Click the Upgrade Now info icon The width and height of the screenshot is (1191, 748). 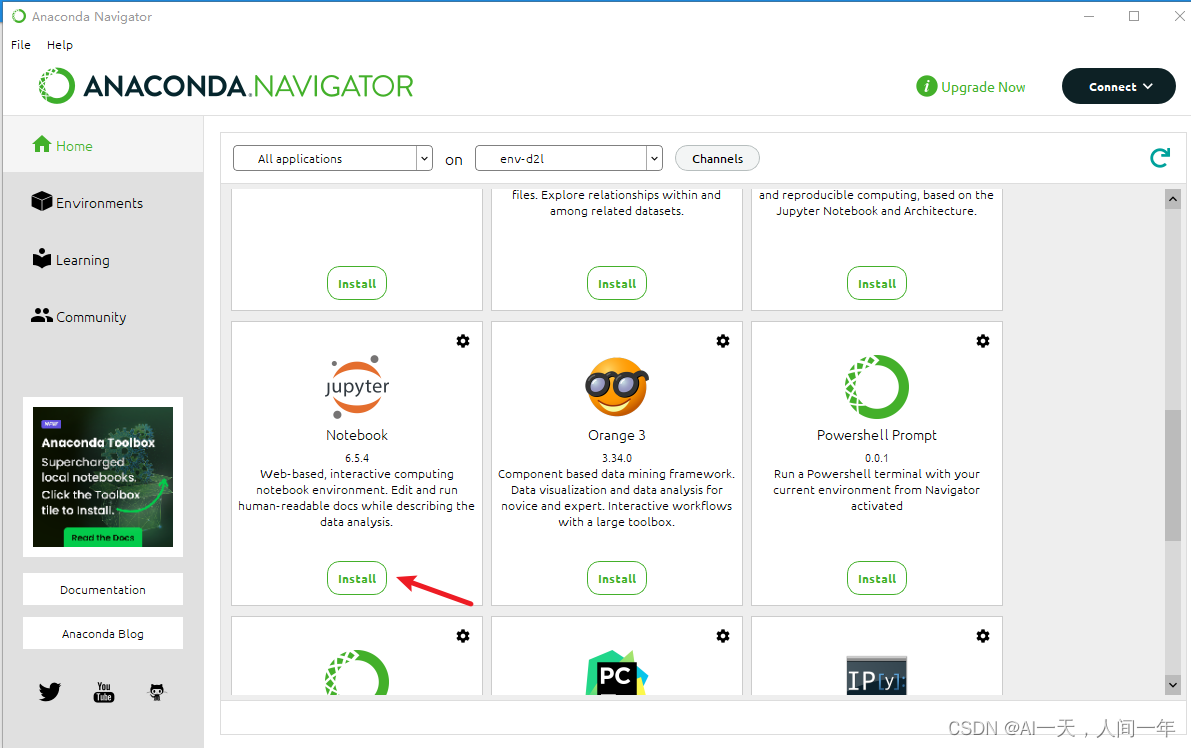[x=927, y=87]
